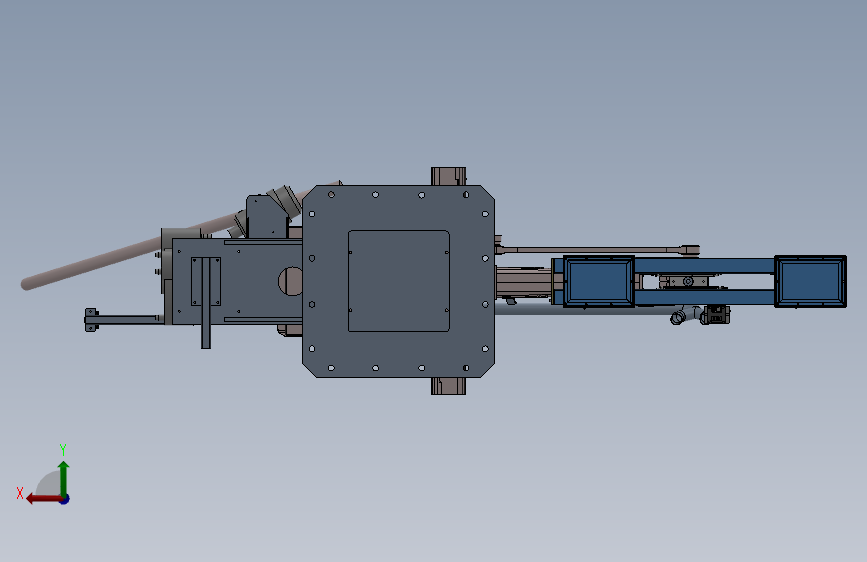Screen dimensions: 867x562
Task: Click the 'Y' axis label
Action: tap(63, 449)
